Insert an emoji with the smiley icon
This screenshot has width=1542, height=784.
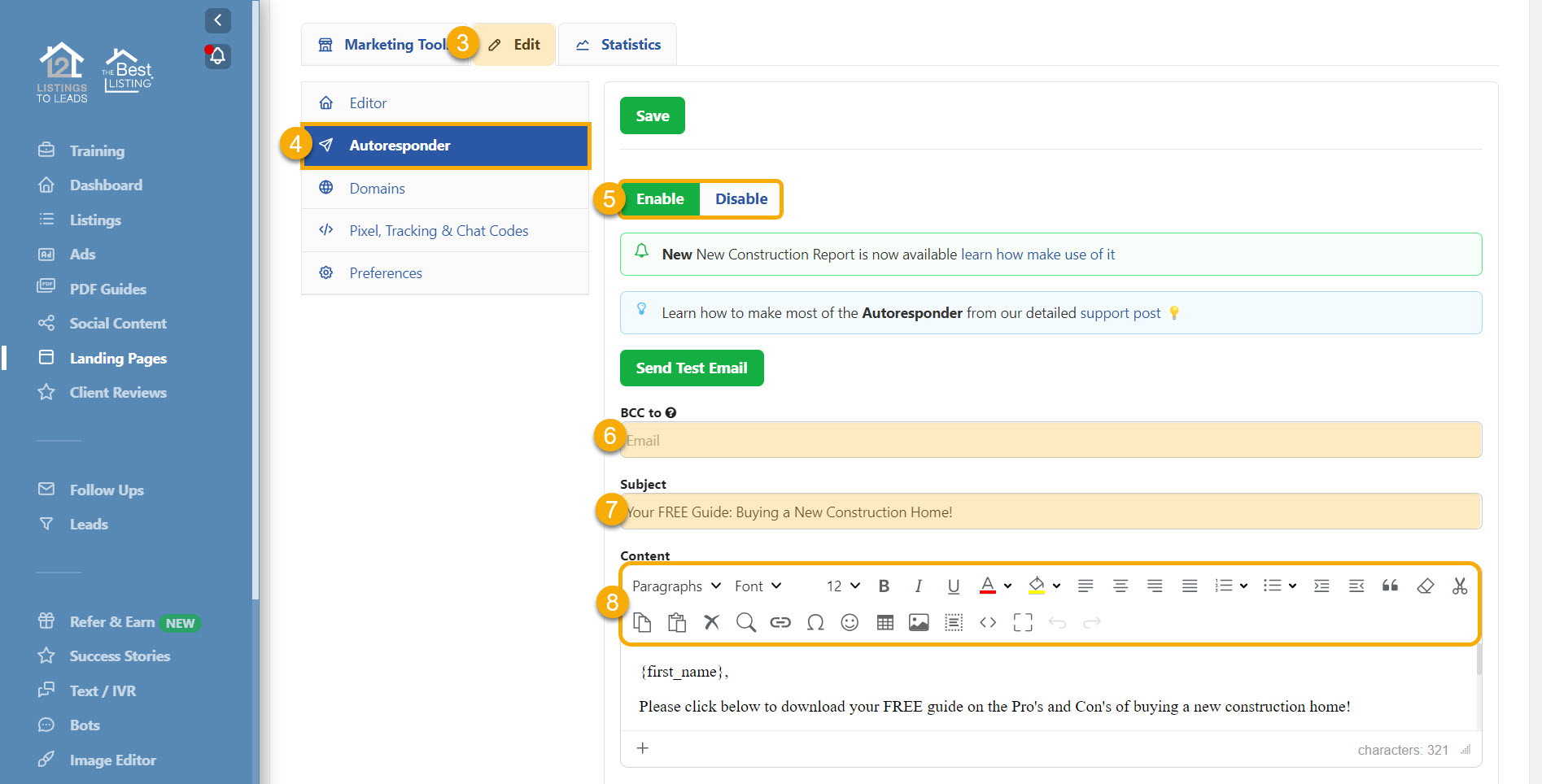[850, 622]
